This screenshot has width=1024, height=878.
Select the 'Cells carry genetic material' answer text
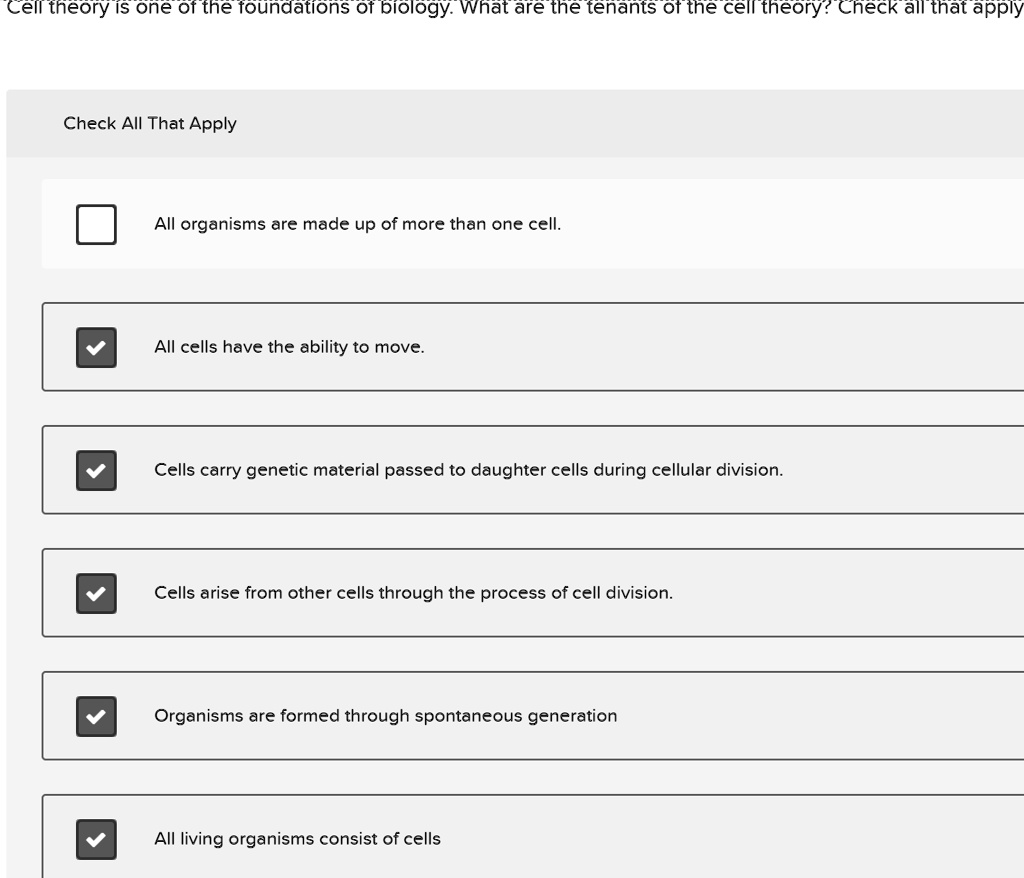[x=468, y=470]
